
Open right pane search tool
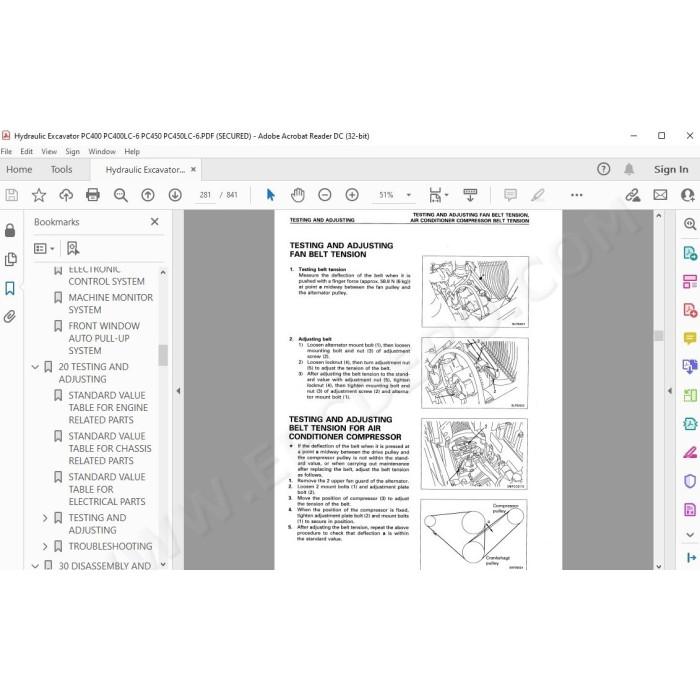pyautogui.click(x=690, y=224)
